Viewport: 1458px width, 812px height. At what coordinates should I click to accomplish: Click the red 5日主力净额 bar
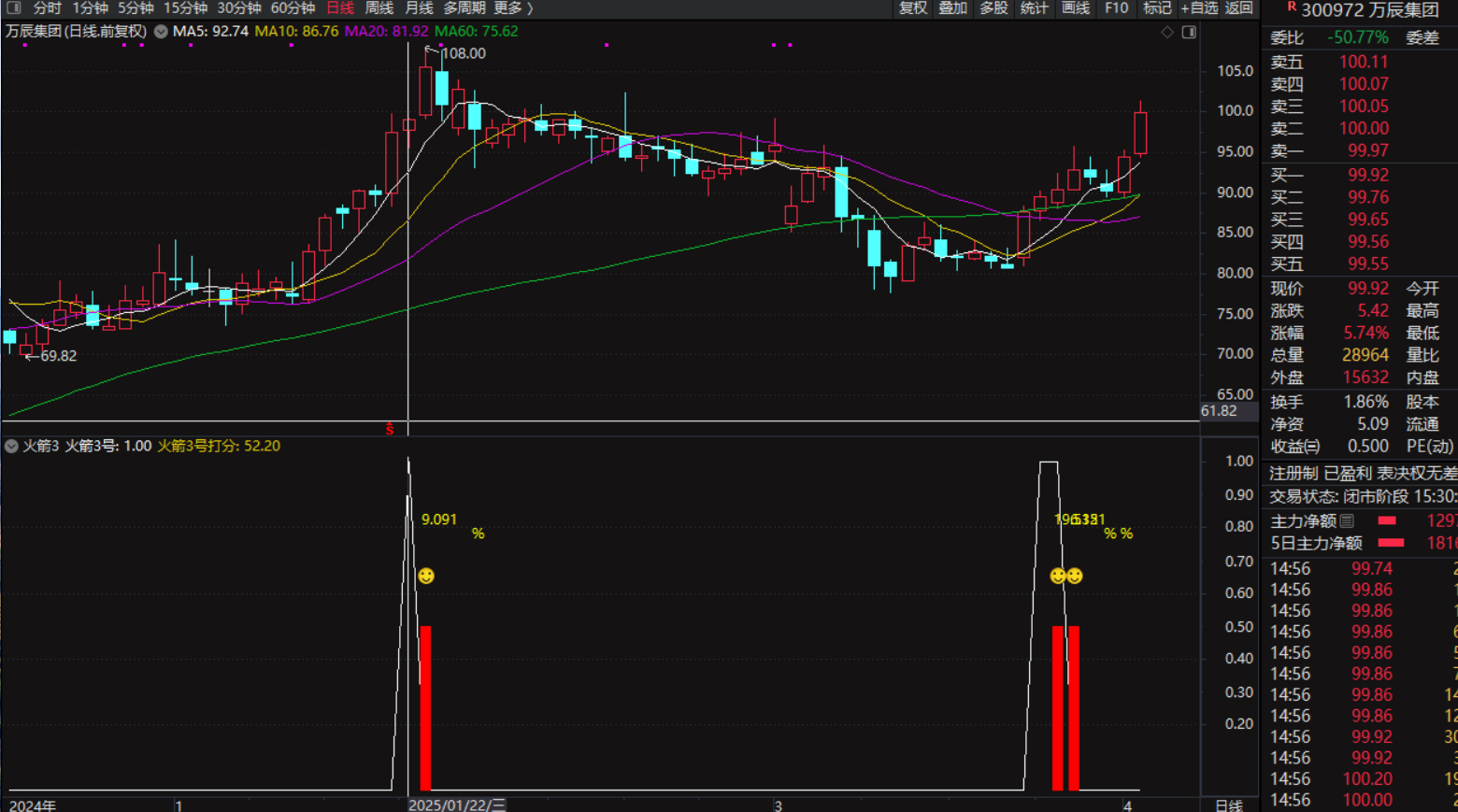tap(1391, 543)
